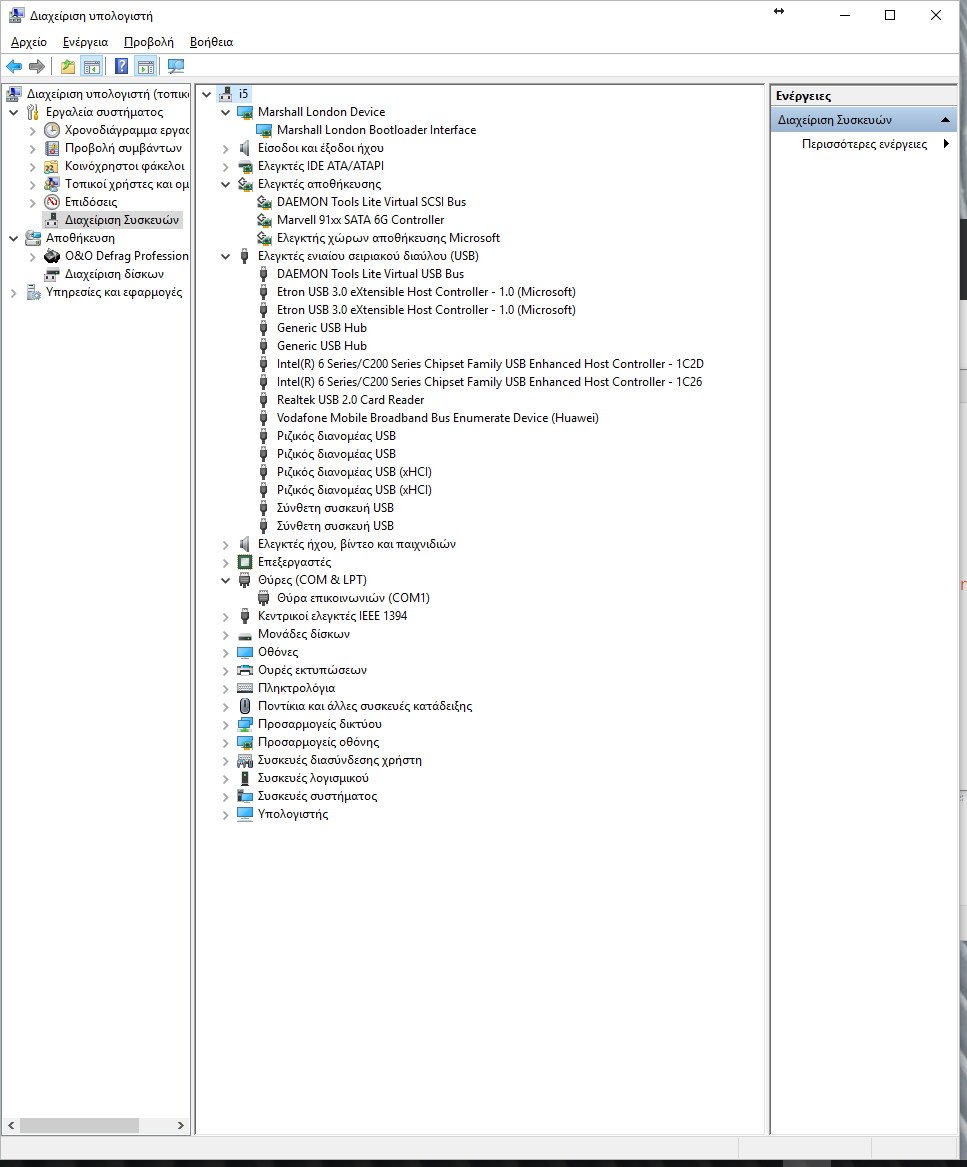The image size is (967, 1167).
Task: Collapse the Marshall London Device node
Action: [226, 112]
